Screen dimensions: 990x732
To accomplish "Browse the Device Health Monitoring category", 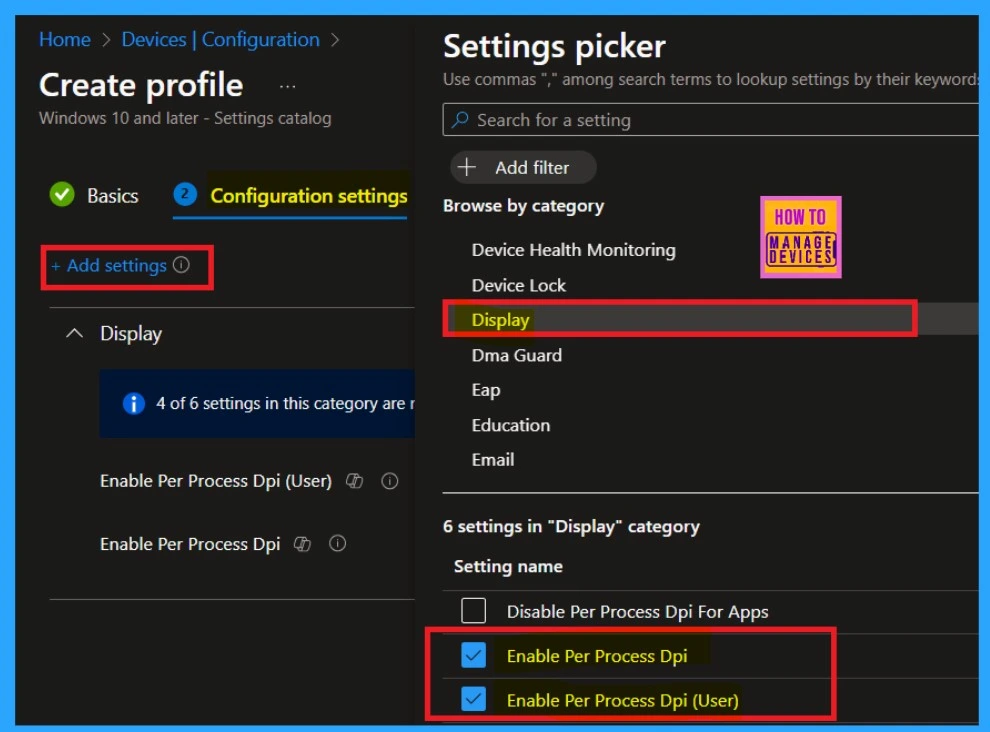I will tap(573, 250).
